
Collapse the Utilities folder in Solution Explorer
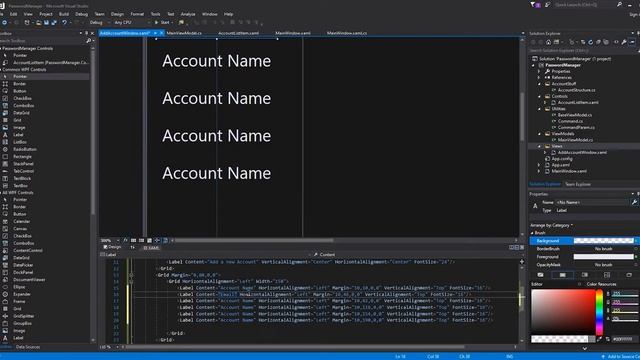[540, 109]
